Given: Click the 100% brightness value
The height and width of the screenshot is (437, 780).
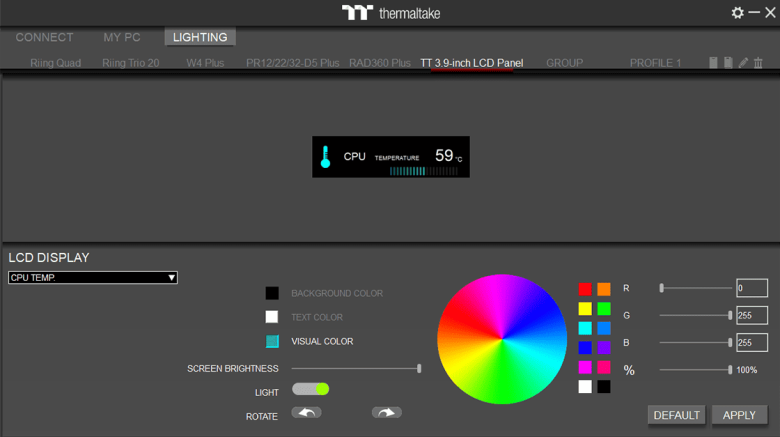Looking at the screenshot, I should [x=746, y=370].
